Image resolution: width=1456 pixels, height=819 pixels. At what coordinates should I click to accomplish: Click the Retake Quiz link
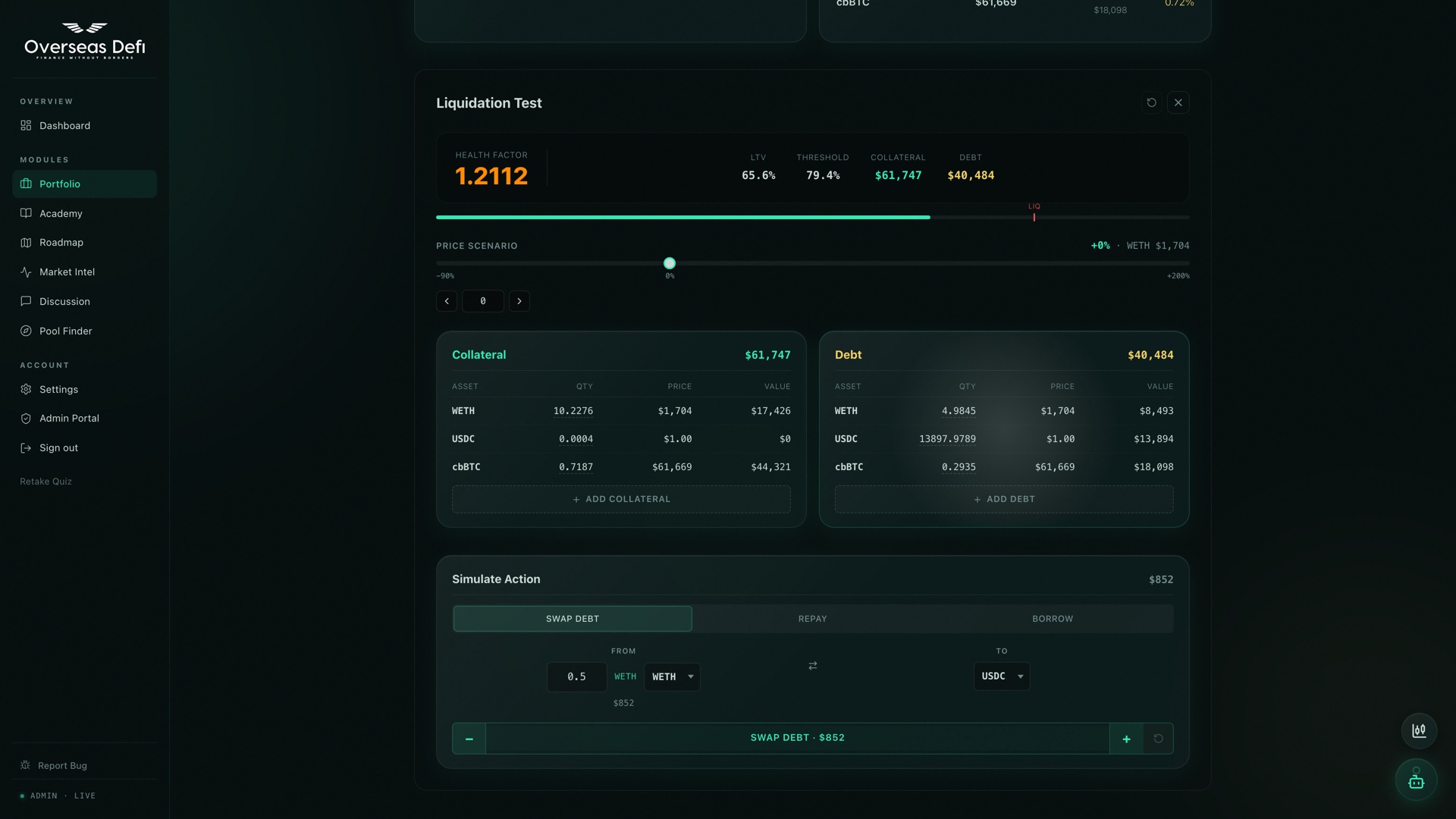click(45, 482)
